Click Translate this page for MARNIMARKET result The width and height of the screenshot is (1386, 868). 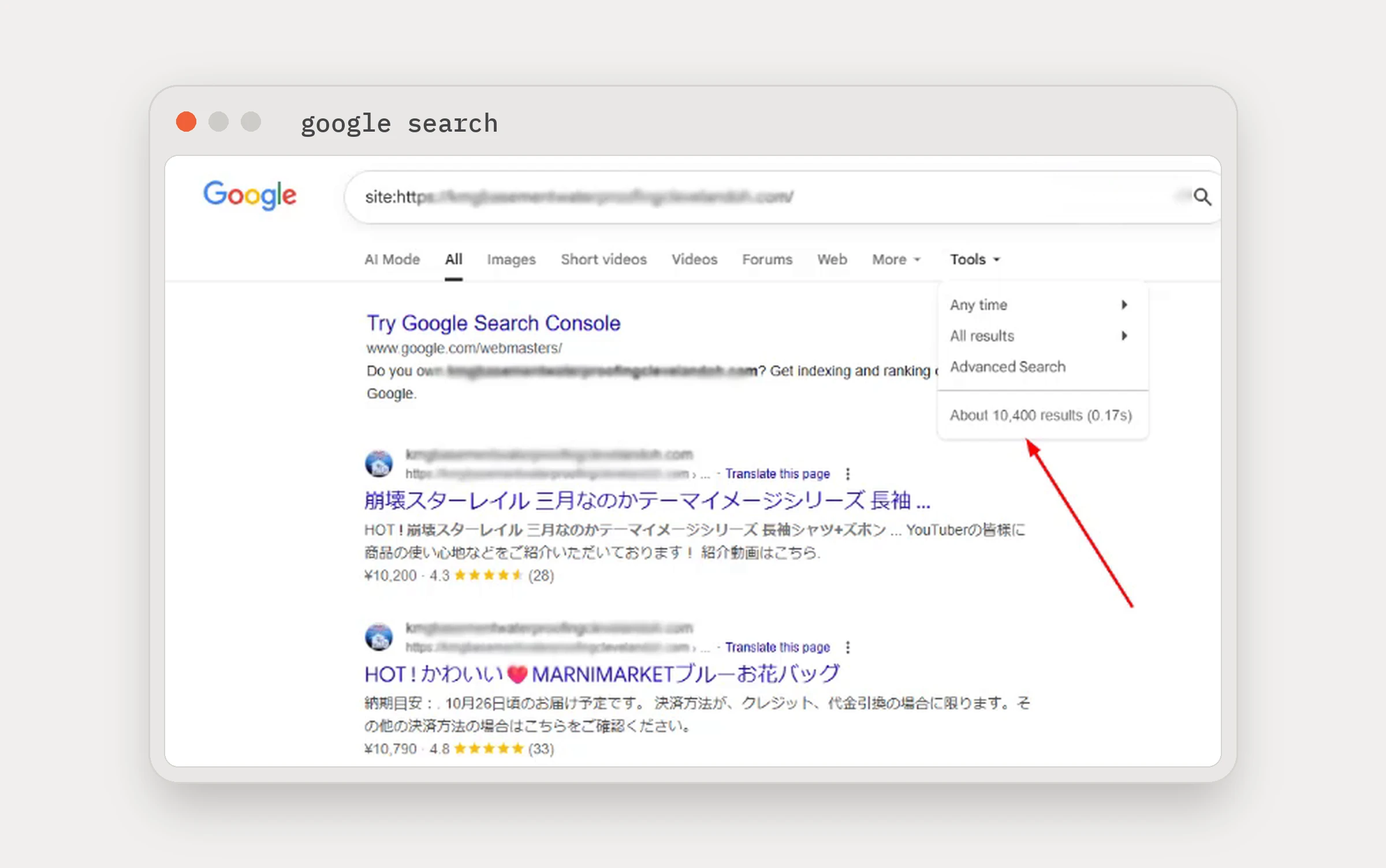click(777, 647)
